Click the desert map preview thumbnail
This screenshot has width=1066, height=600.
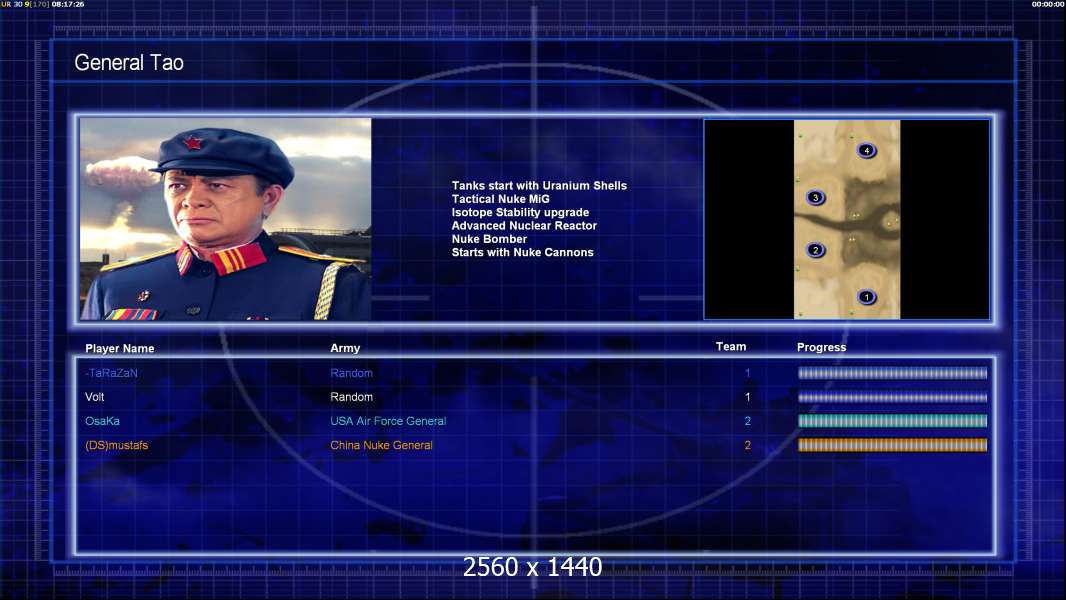pos(847,219)
